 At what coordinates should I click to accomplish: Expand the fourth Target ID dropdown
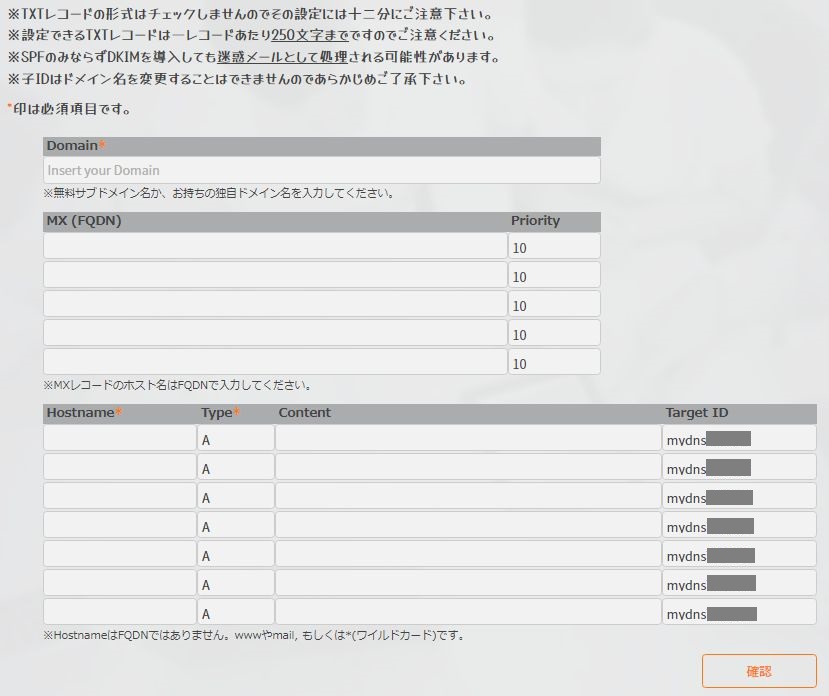[x=739, y=526]
